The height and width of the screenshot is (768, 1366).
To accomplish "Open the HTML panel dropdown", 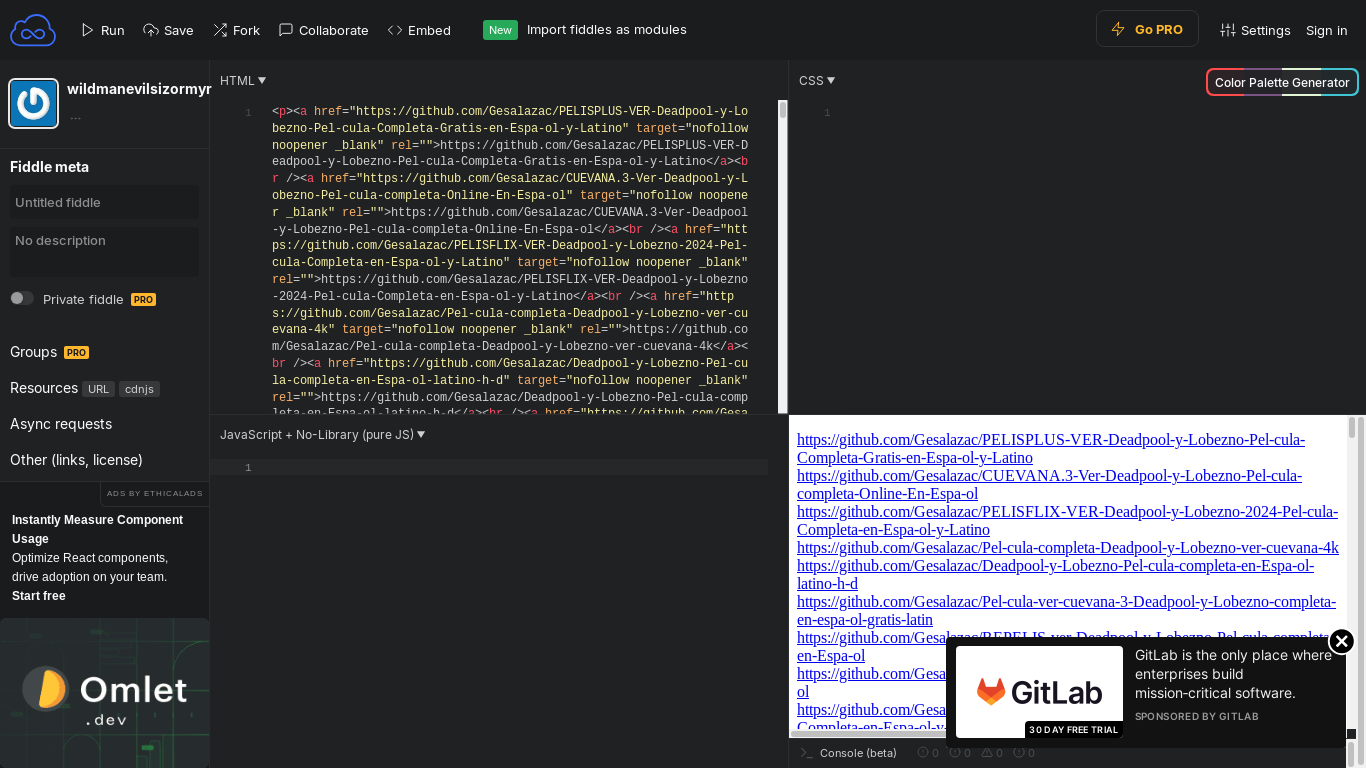I will coord(243,80).
